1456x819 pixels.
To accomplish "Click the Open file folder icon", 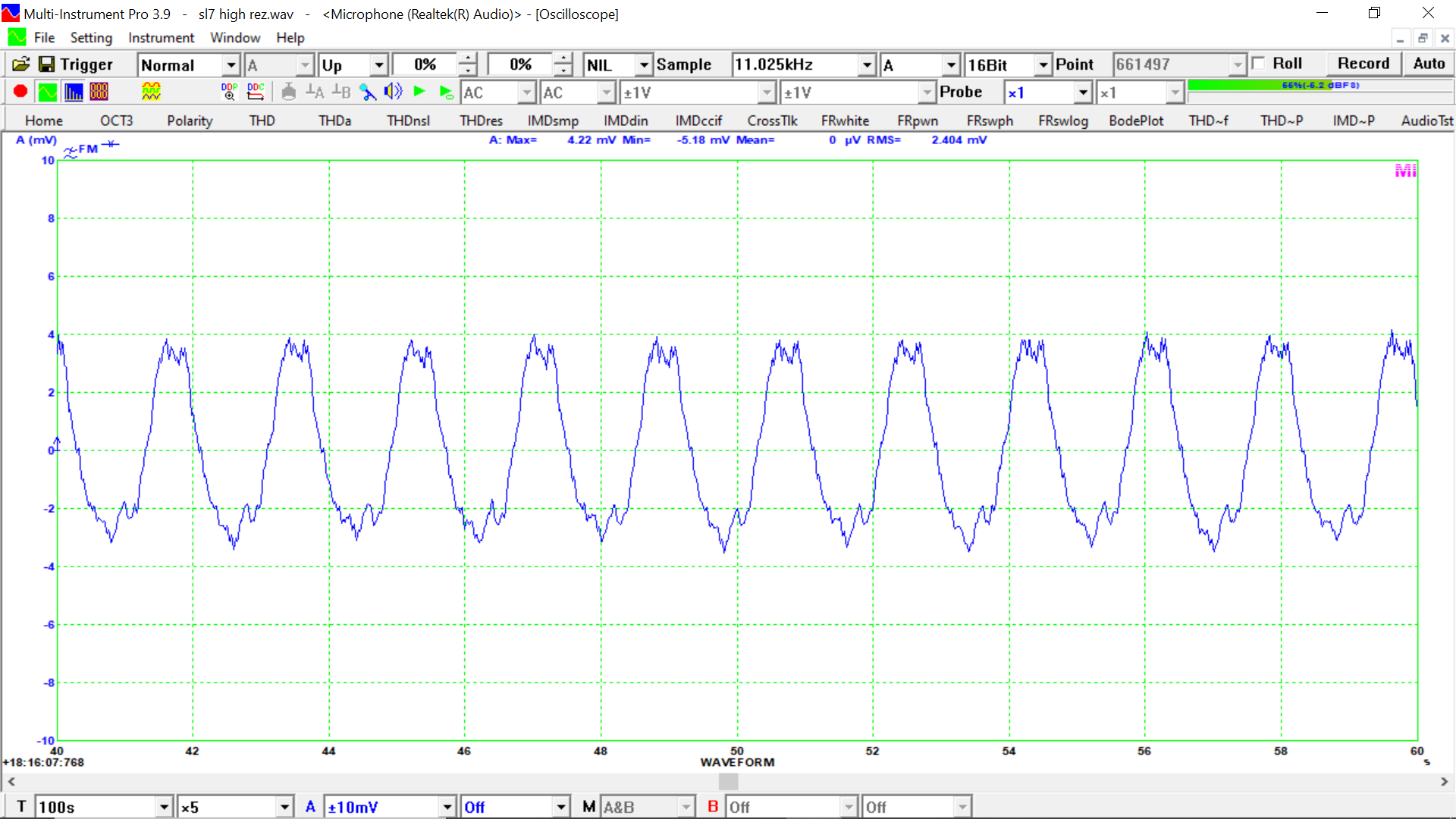I will 21,64.
